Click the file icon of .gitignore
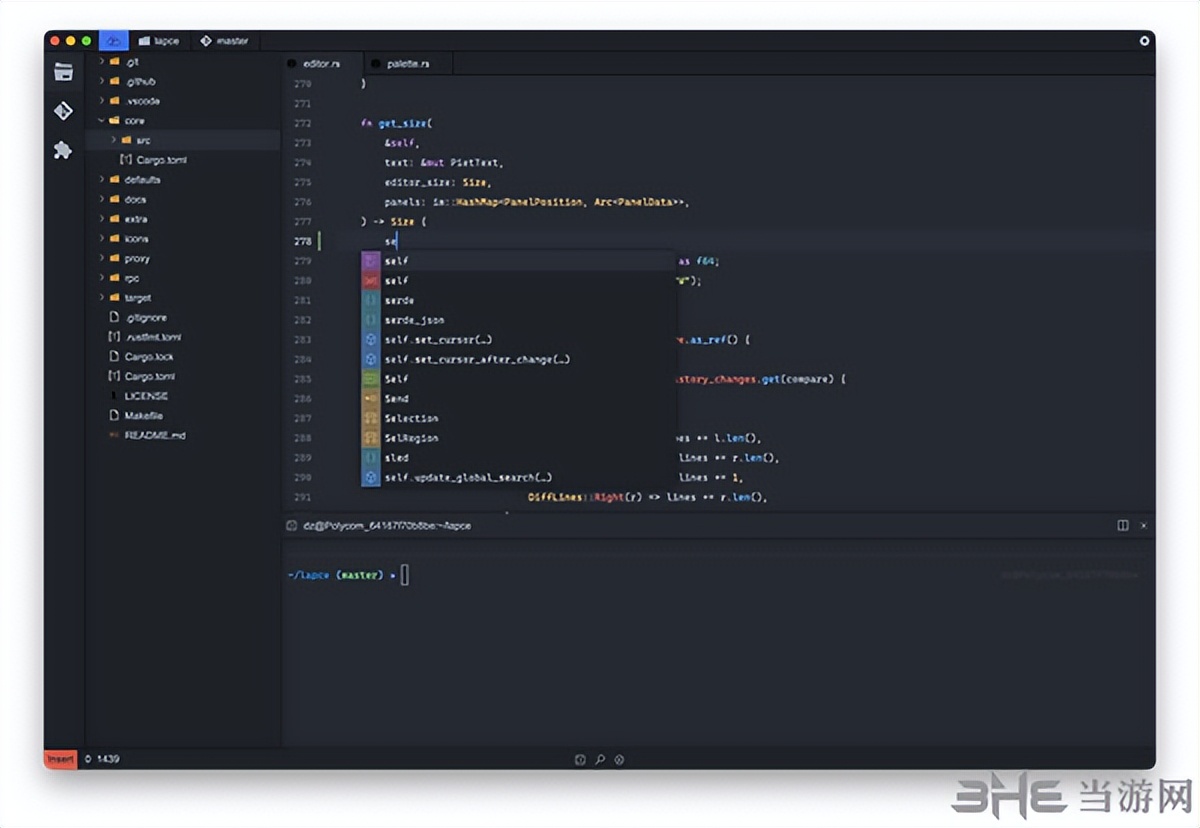The width and height of the screenshot is (1200, 828). coord(114,317)
